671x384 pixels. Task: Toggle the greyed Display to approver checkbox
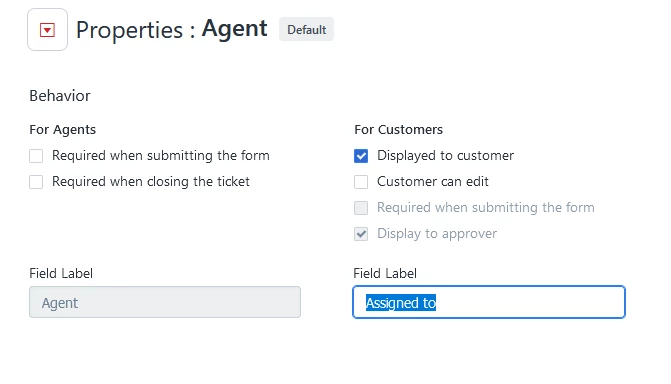pos(361,234)
